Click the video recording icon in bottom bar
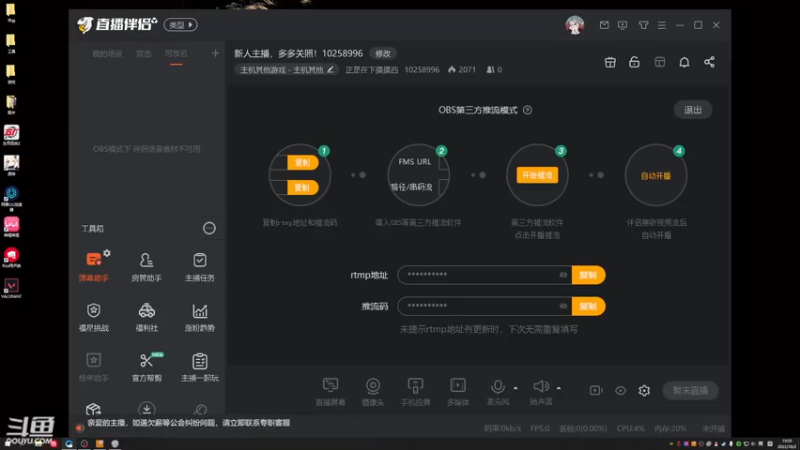 [595, 390]
